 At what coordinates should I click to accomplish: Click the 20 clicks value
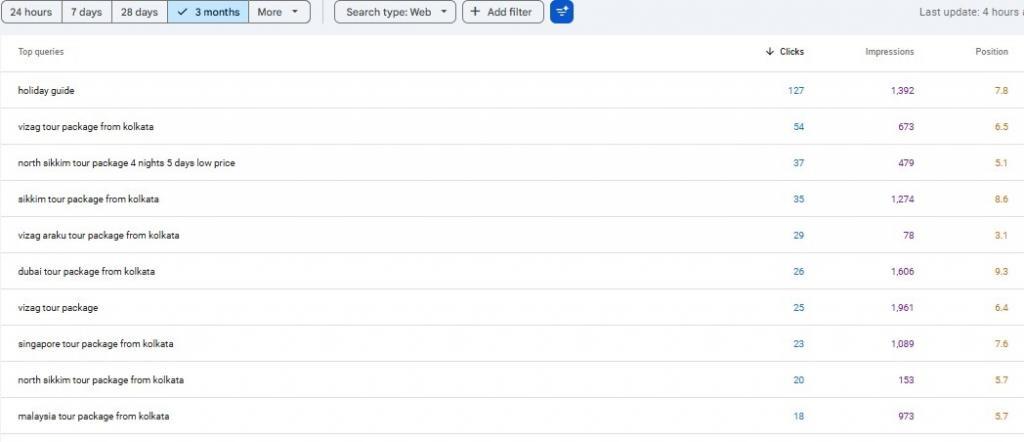(x=799, y=380)
